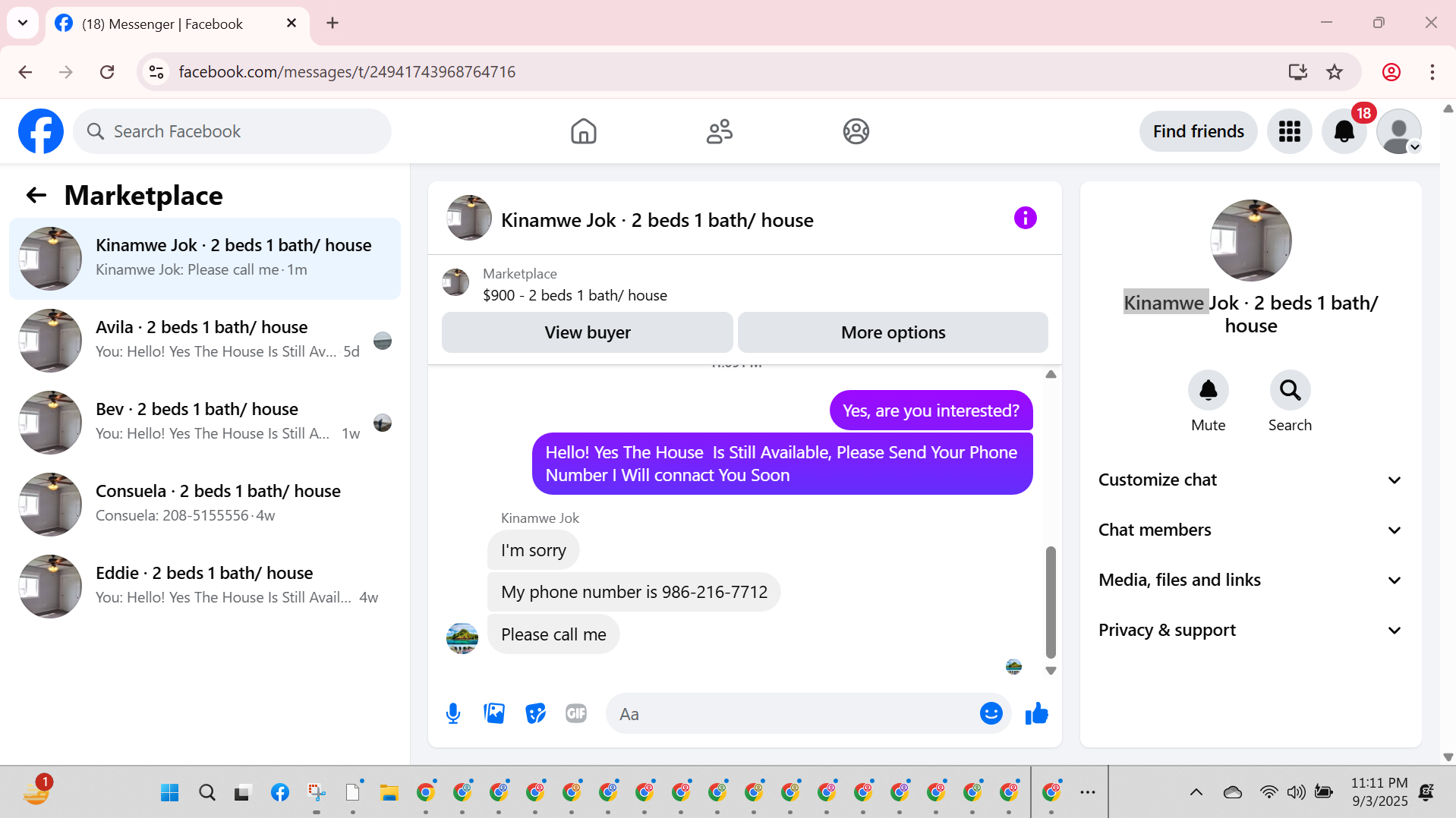Go back with Marketplace back arrow
The image size is (1456, 818).
[x=36, y=196]
